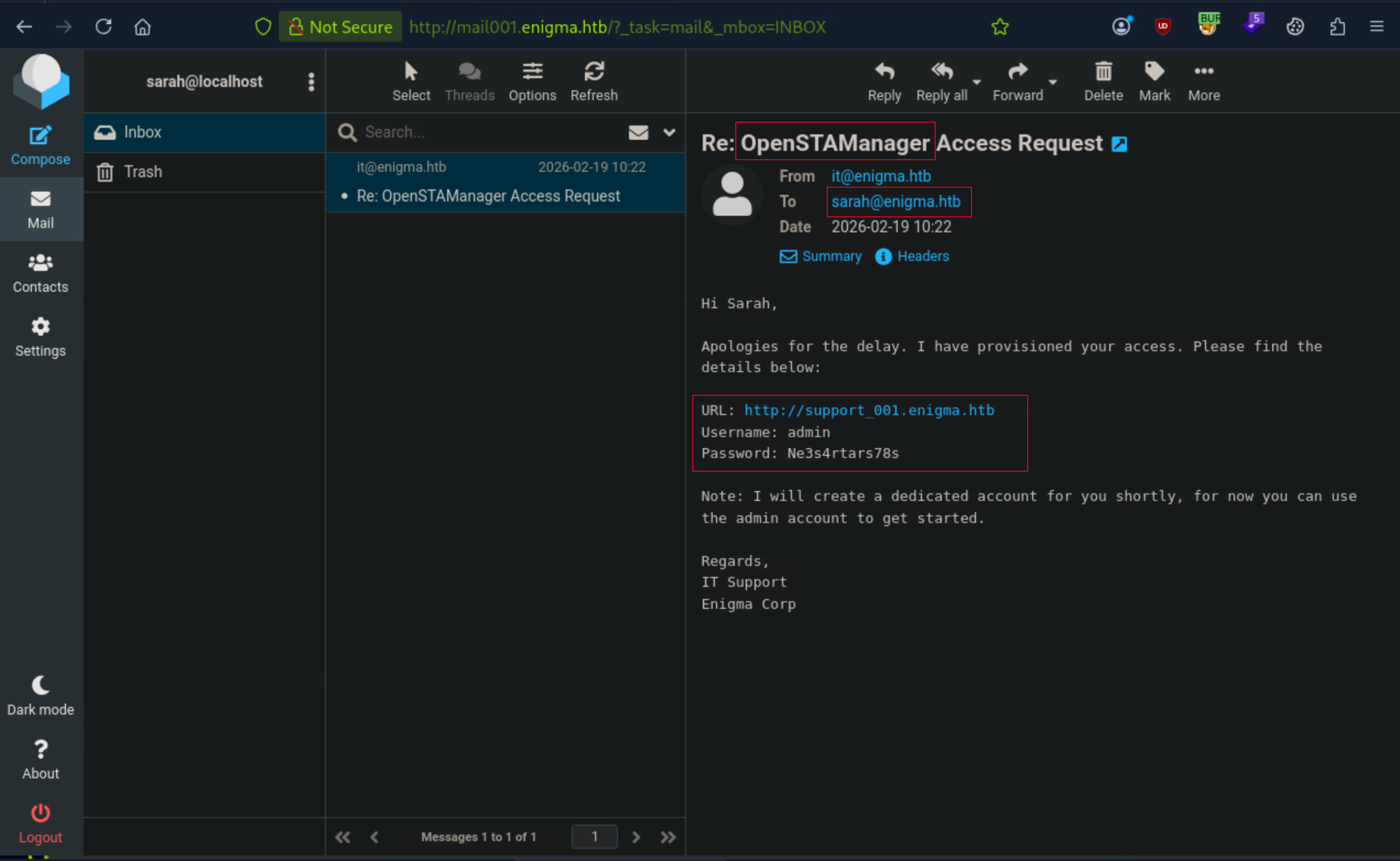The height and width of the screenshot is (861, 1400).
Task: Click the Logout button
Action: tap(40, 824)
